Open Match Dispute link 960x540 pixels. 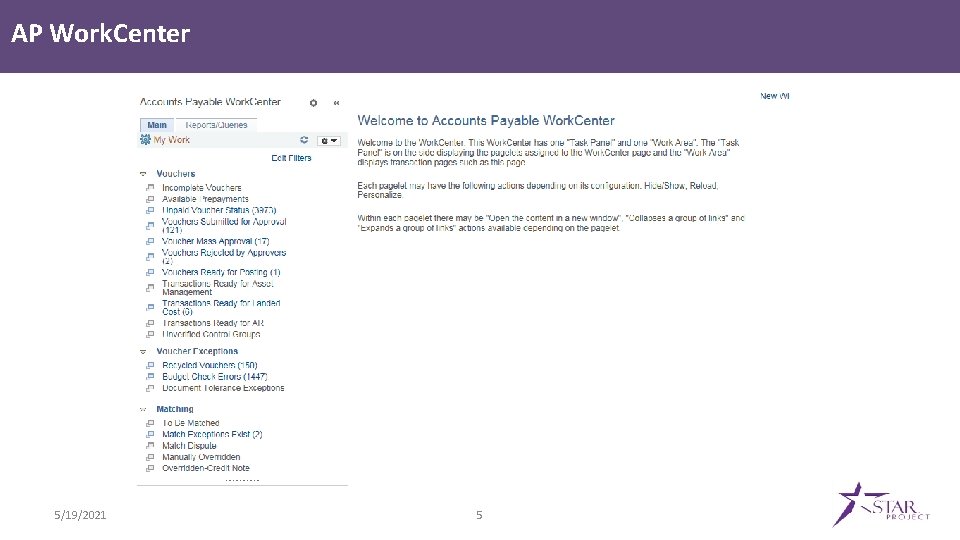click(189, 446)
